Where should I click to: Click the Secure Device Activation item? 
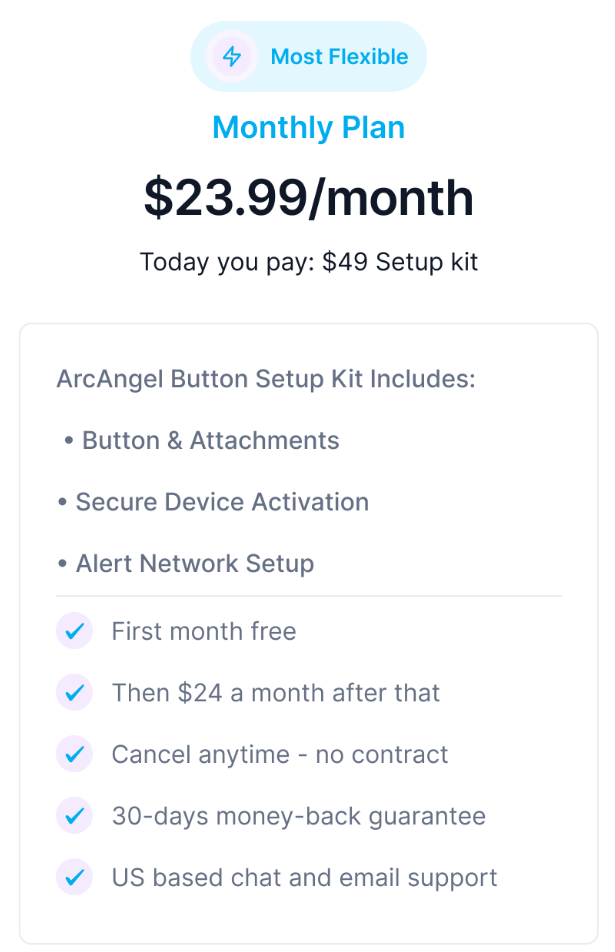coord(222,502)
